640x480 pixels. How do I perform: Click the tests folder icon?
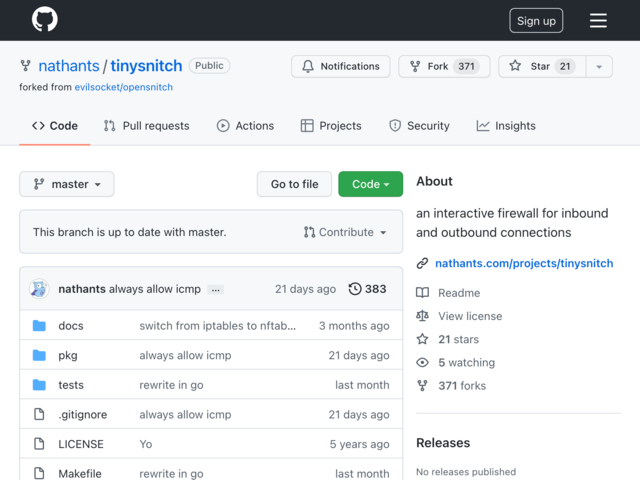(x=39, y=385)
